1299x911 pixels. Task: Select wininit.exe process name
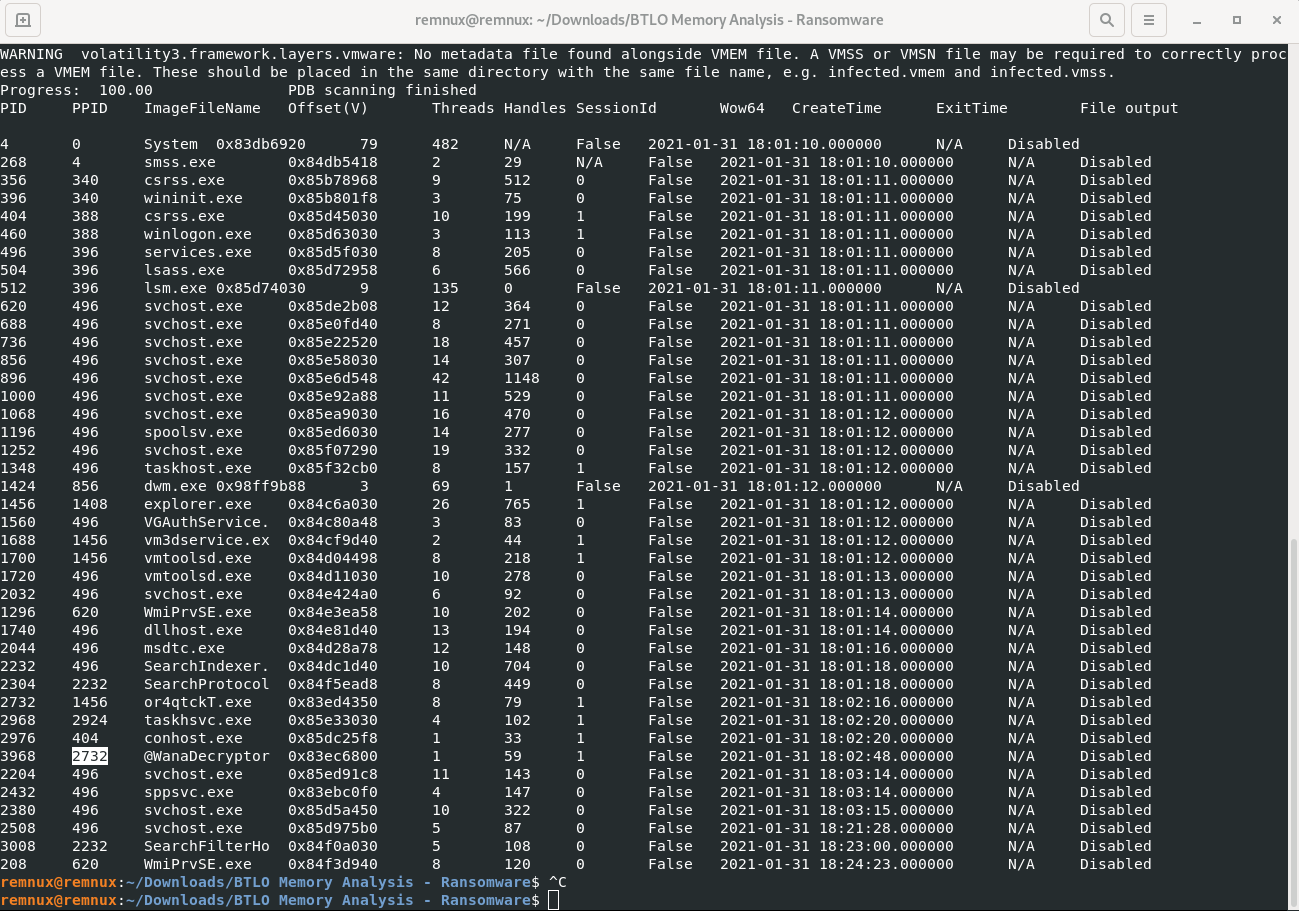click(x=193, y=198)
